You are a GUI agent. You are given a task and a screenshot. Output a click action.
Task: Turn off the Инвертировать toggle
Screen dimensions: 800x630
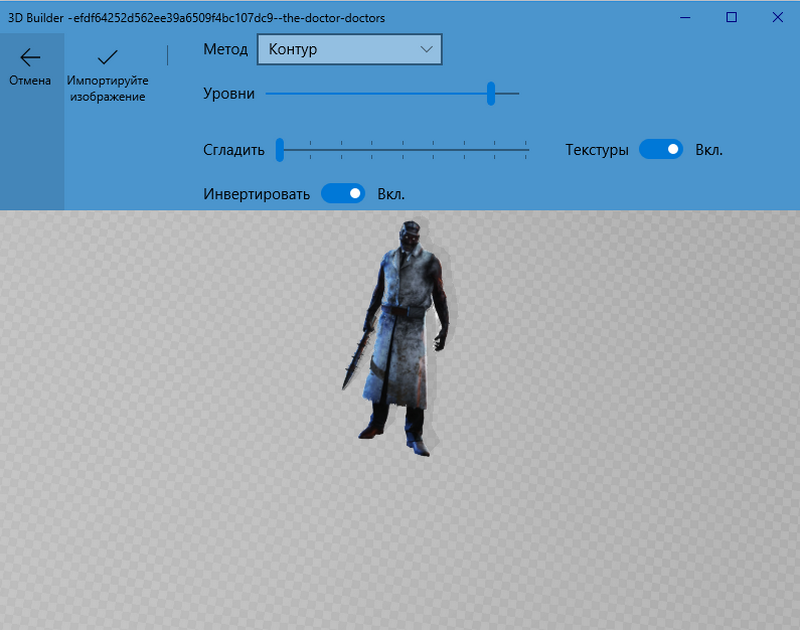(343, 194)
